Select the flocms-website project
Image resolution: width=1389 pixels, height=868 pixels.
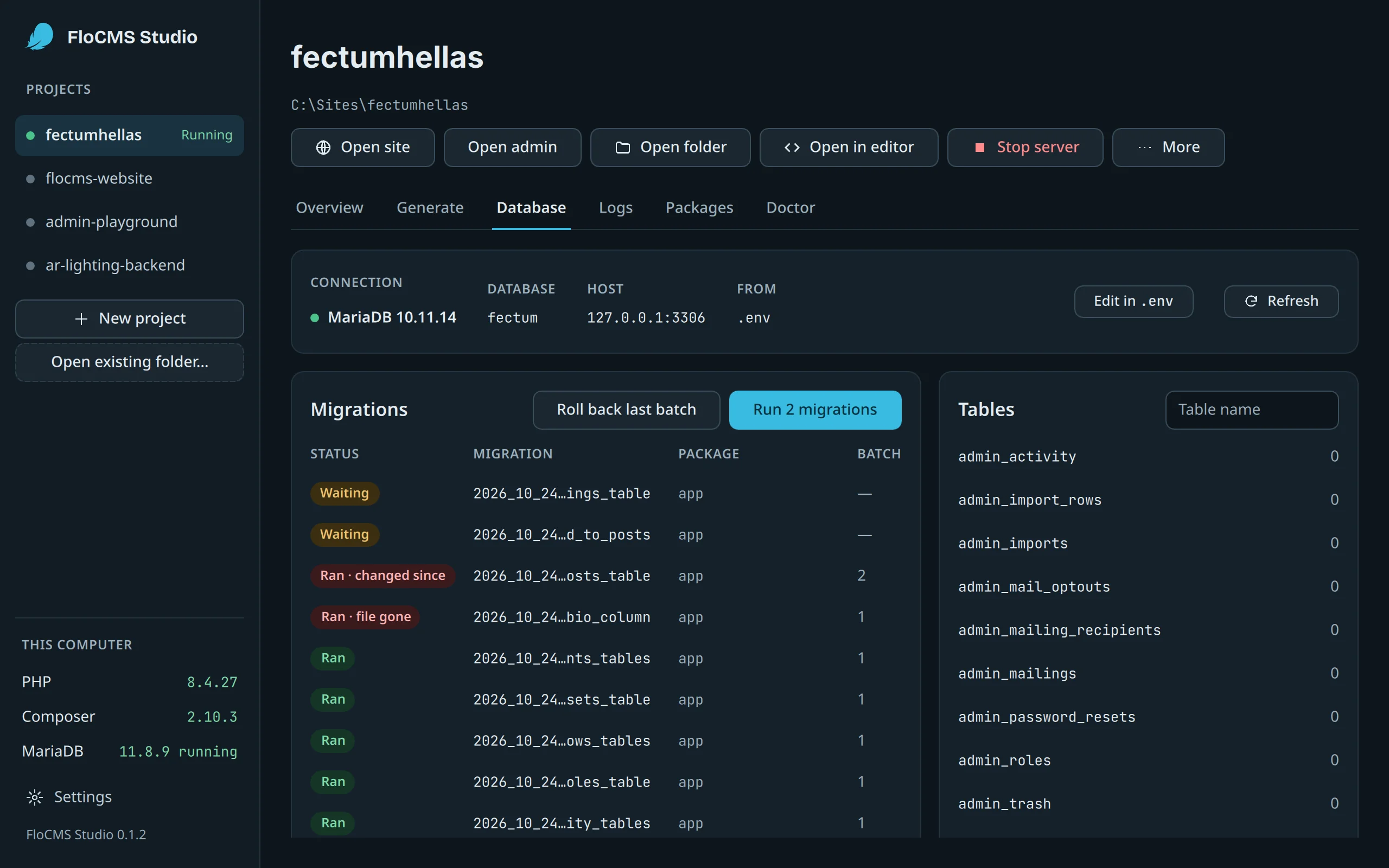(x=130, y=178)
